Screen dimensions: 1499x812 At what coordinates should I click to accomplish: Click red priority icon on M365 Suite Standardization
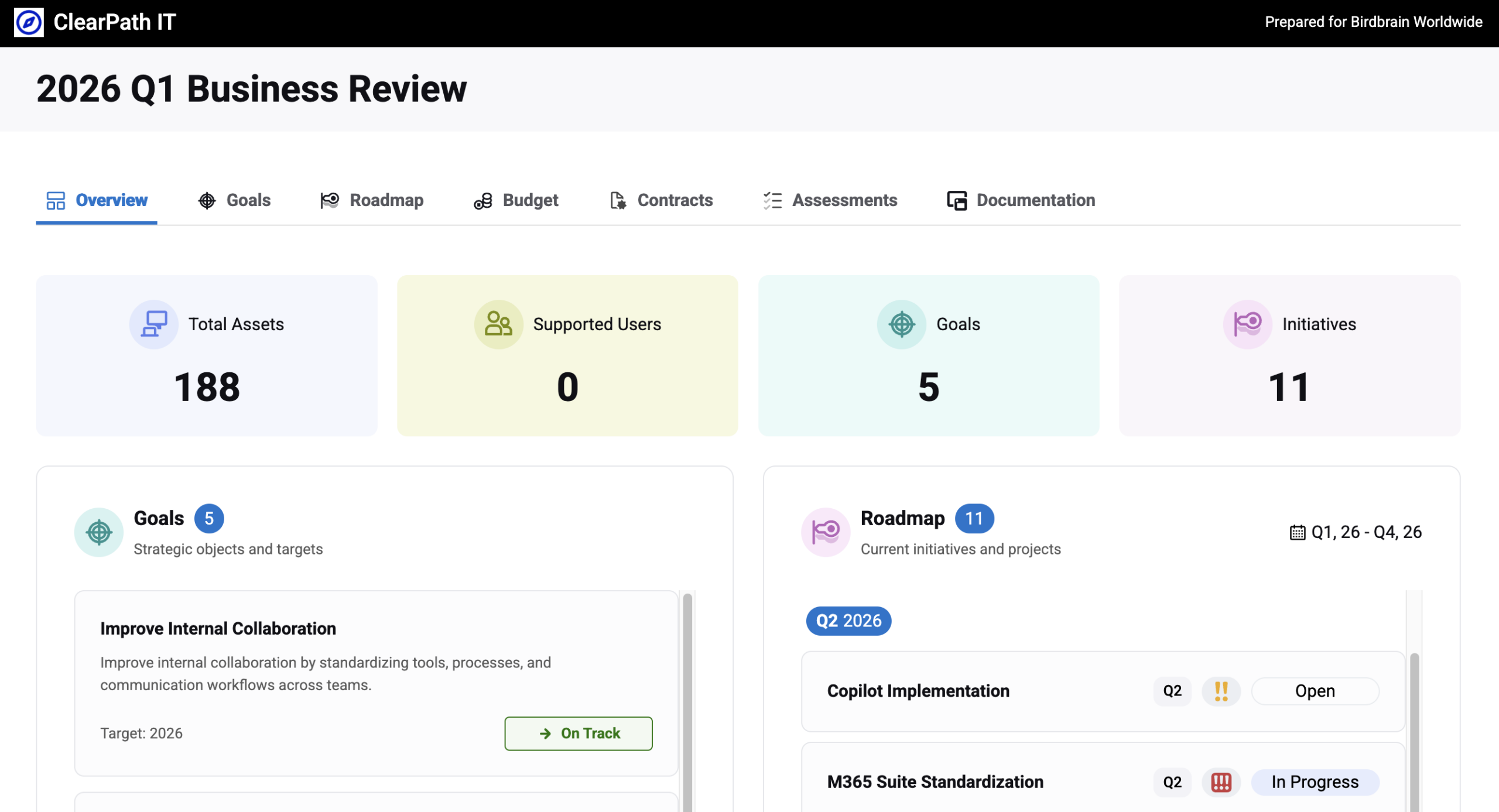[1221, 782]
